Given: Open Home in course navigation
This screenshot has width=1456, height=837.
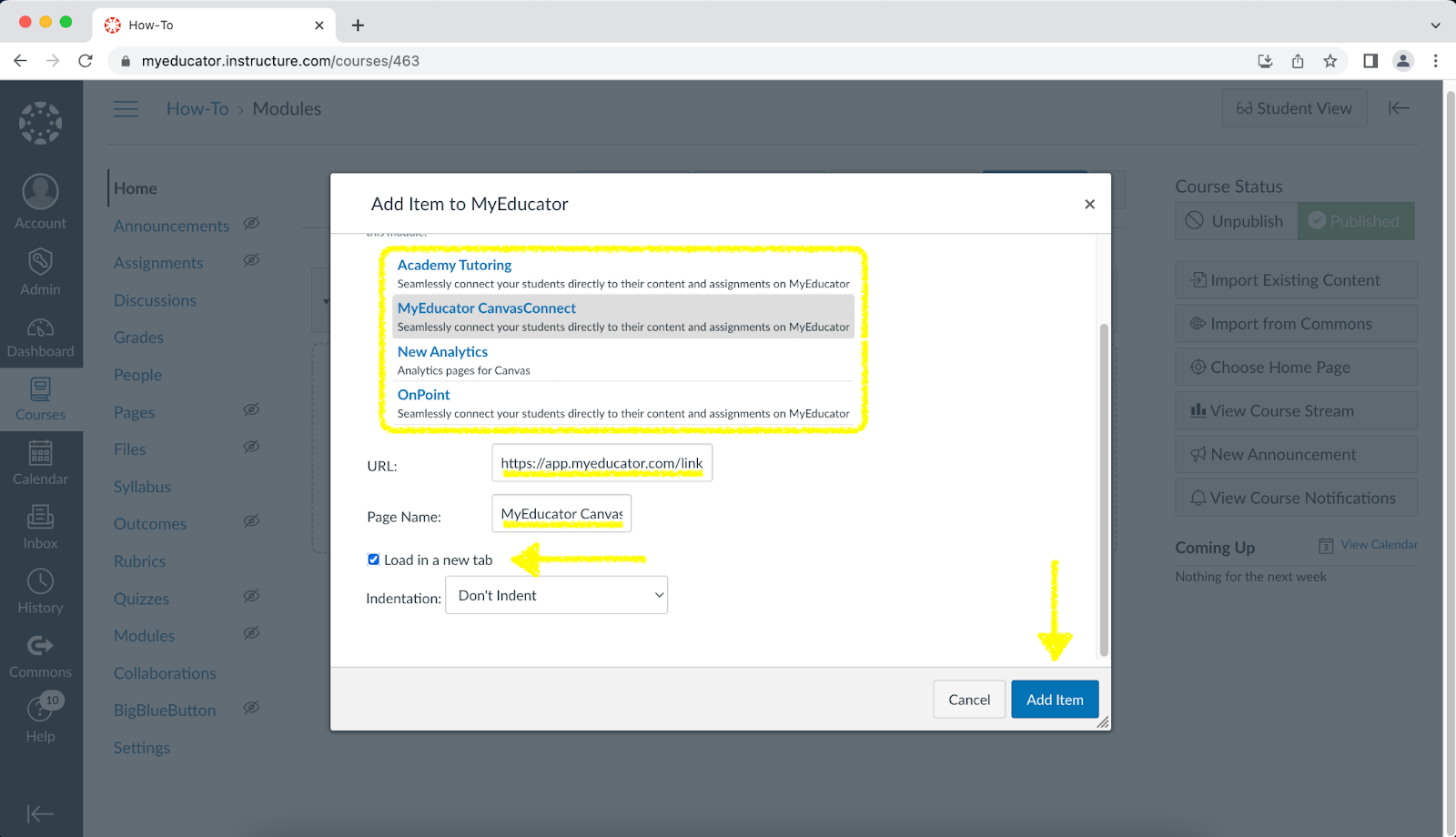Looking at the screenshot, I should tap(136, 188).
